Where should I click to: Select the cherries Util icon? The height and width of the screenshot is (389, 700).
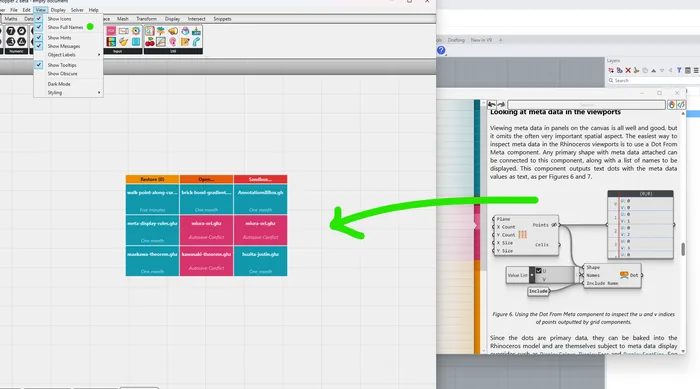(150, 42)
